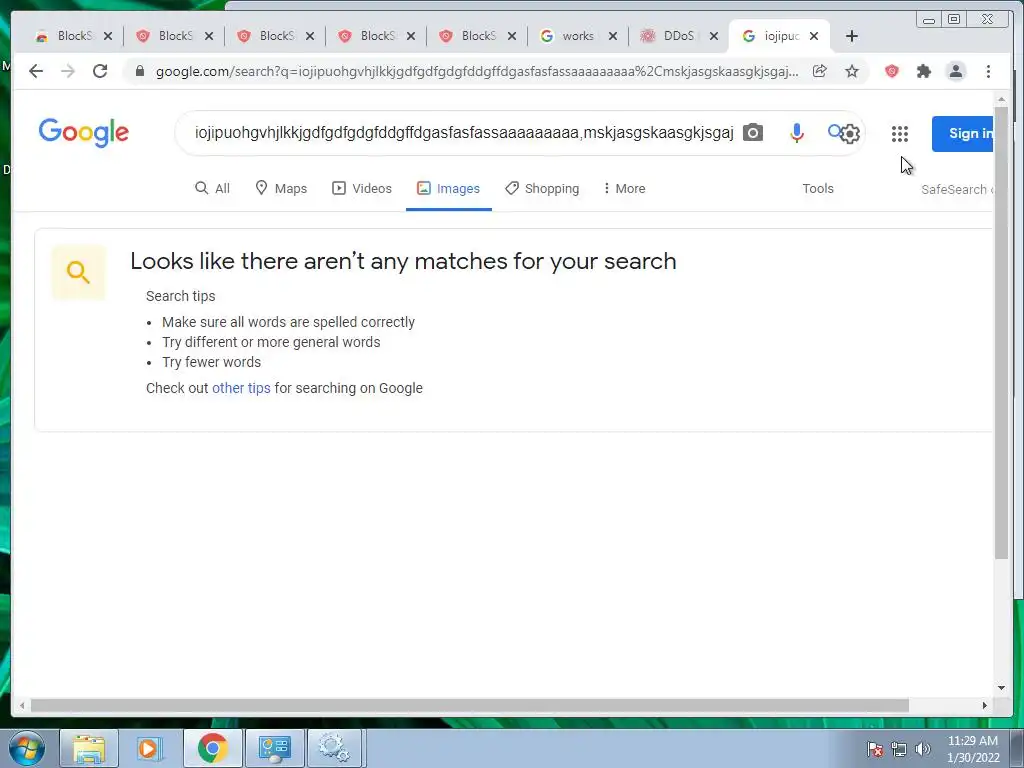Expand the More search categories menu
Image resolution: width=1024 pixels, height=768 pixels.
click(624, 189)
